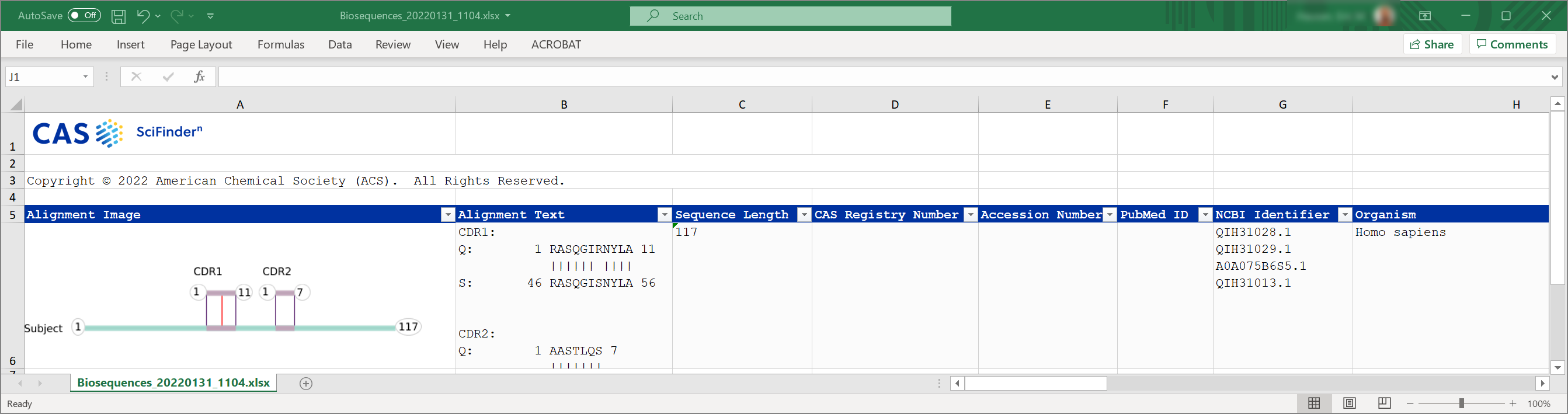Screen dimensions: 1568x414
Task: Open the Name Box dropdown arrow
Action: 86,76
